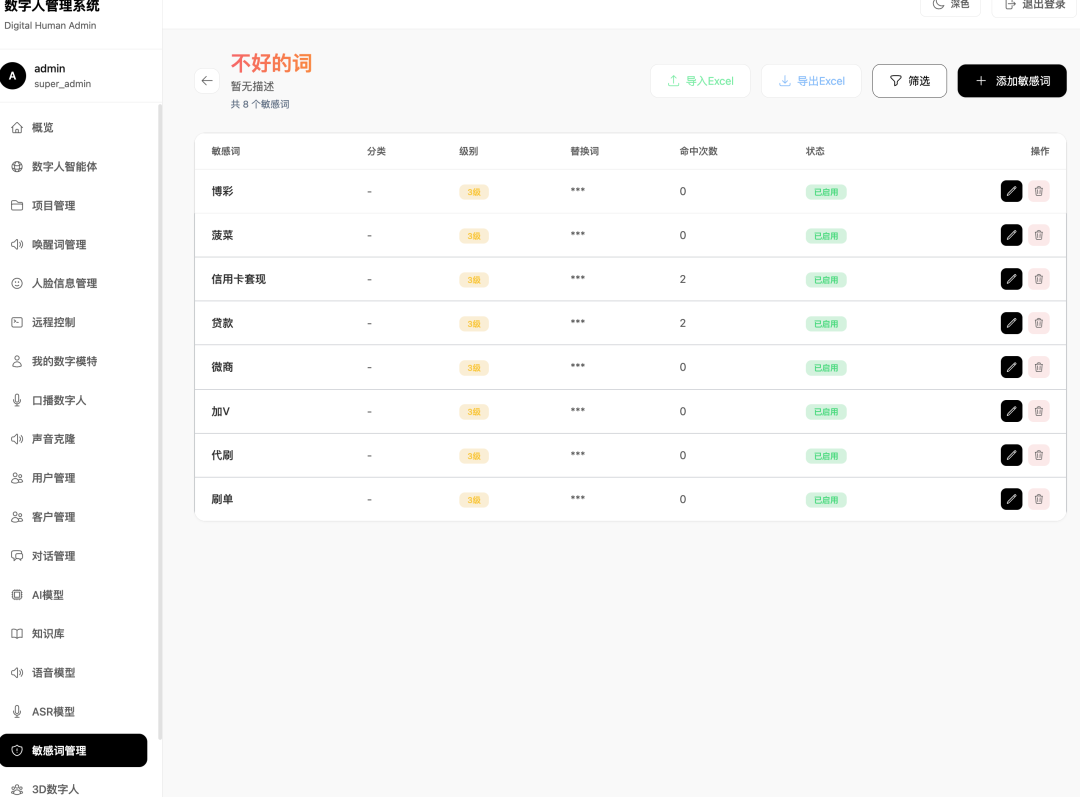Screen dimensions: 1080x797
Task: Select AI模型 menu item
Action: pos(74,594)
